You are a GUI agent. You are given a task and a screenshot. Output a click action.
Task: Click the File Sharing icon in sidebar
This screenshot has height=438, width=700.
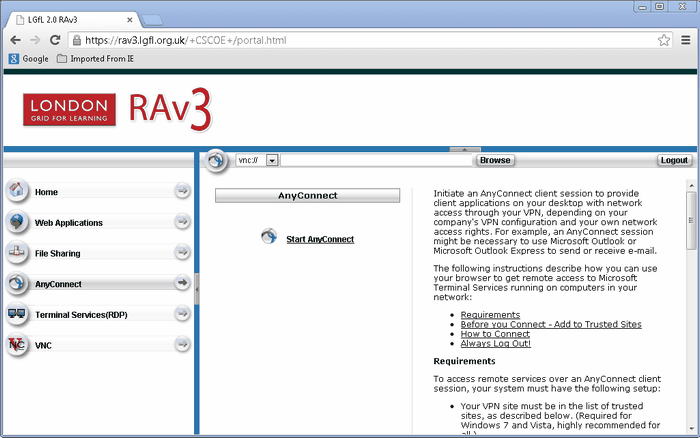[x=17, y=252]
